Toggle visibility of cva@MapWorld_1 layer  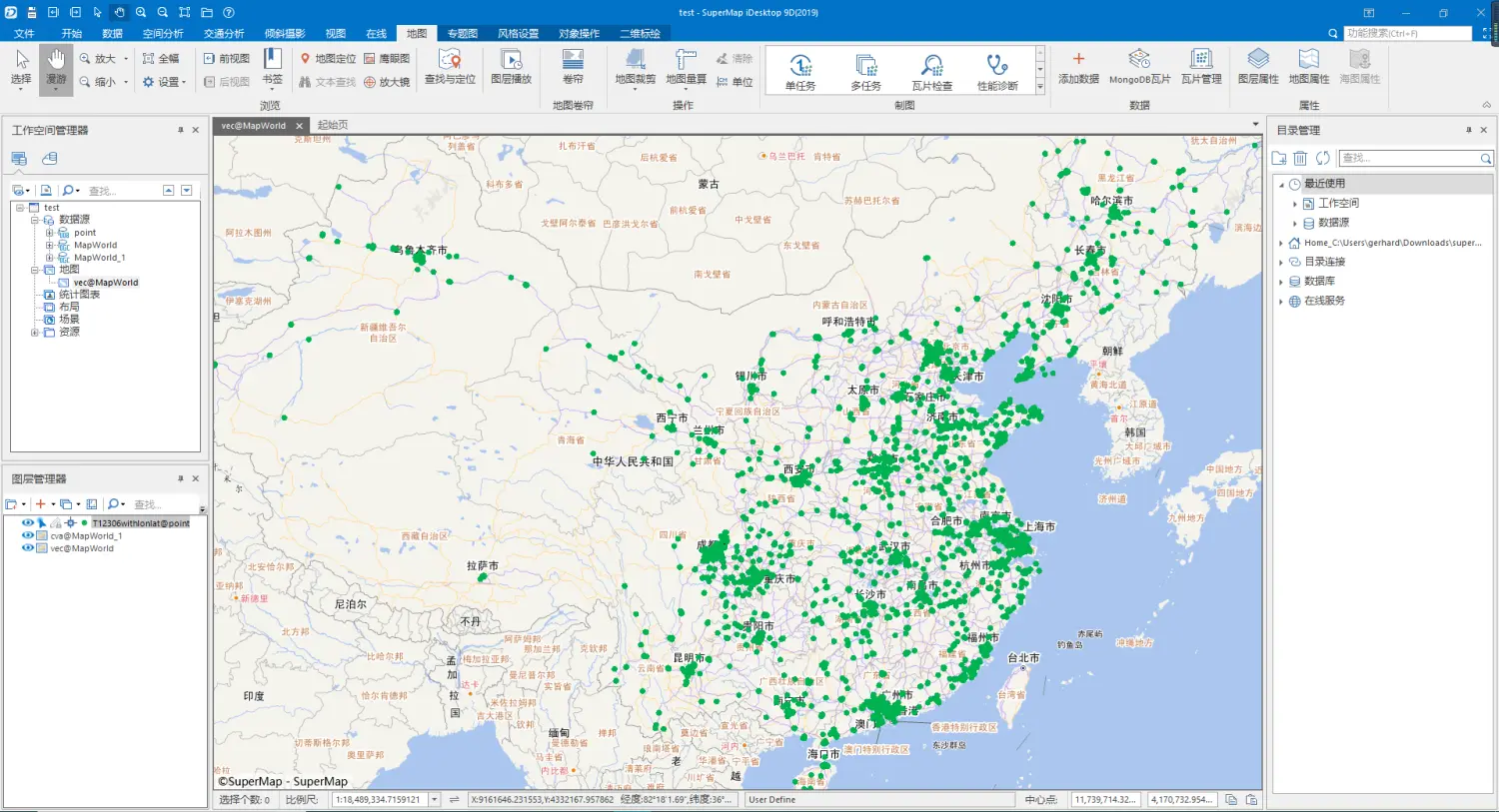pos(27,535)
